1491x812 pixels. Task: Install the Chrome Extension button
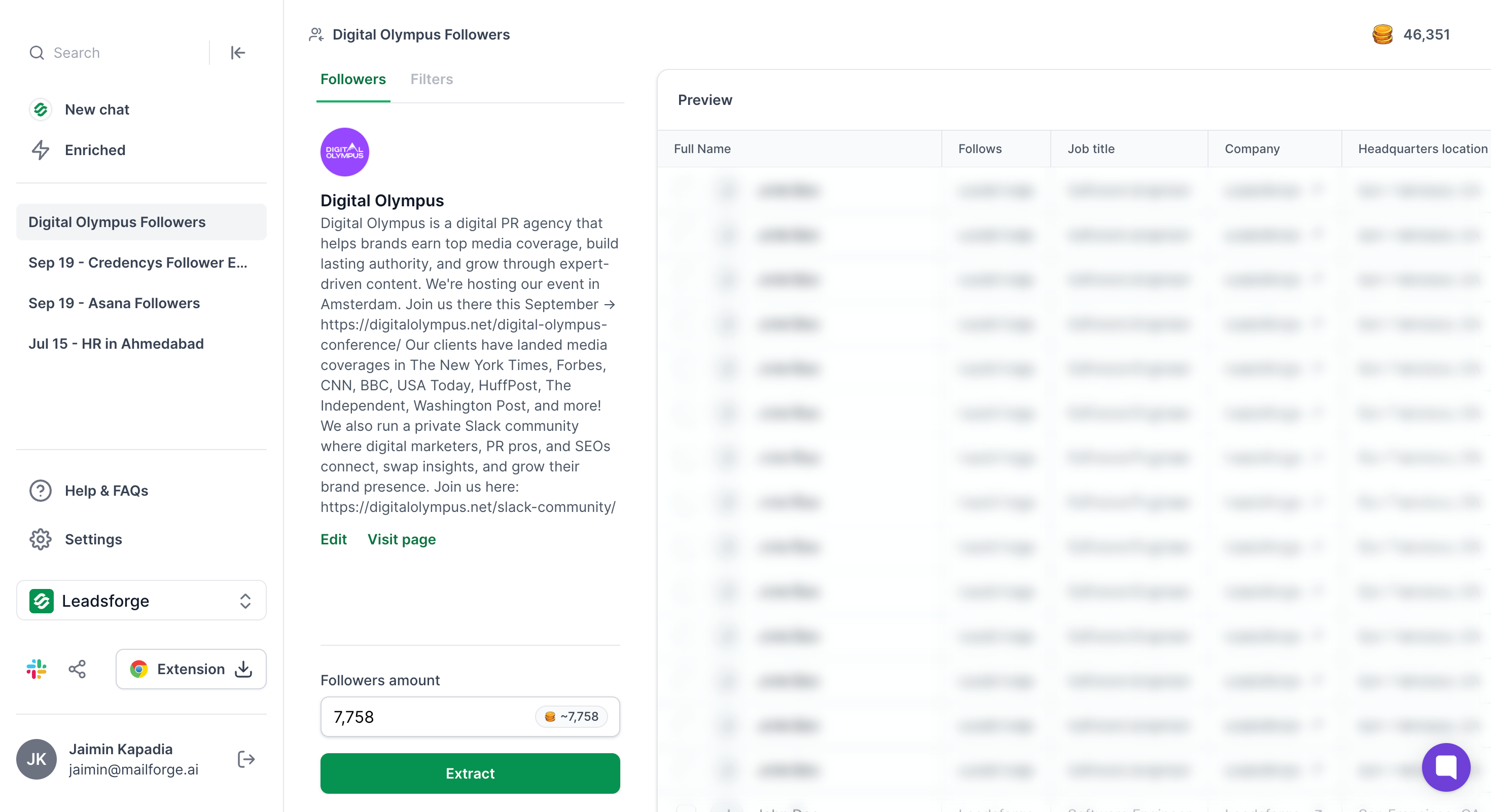tap(191, 669)
